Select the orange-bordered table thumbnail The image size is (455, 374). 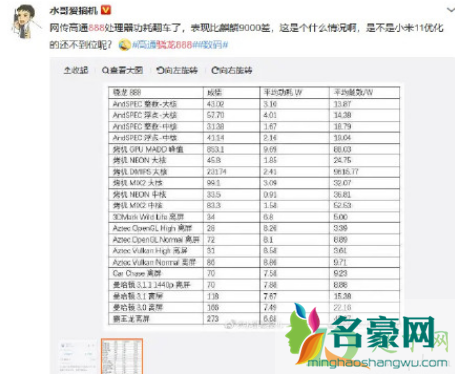pyautogui.click(x=122, y=356)
